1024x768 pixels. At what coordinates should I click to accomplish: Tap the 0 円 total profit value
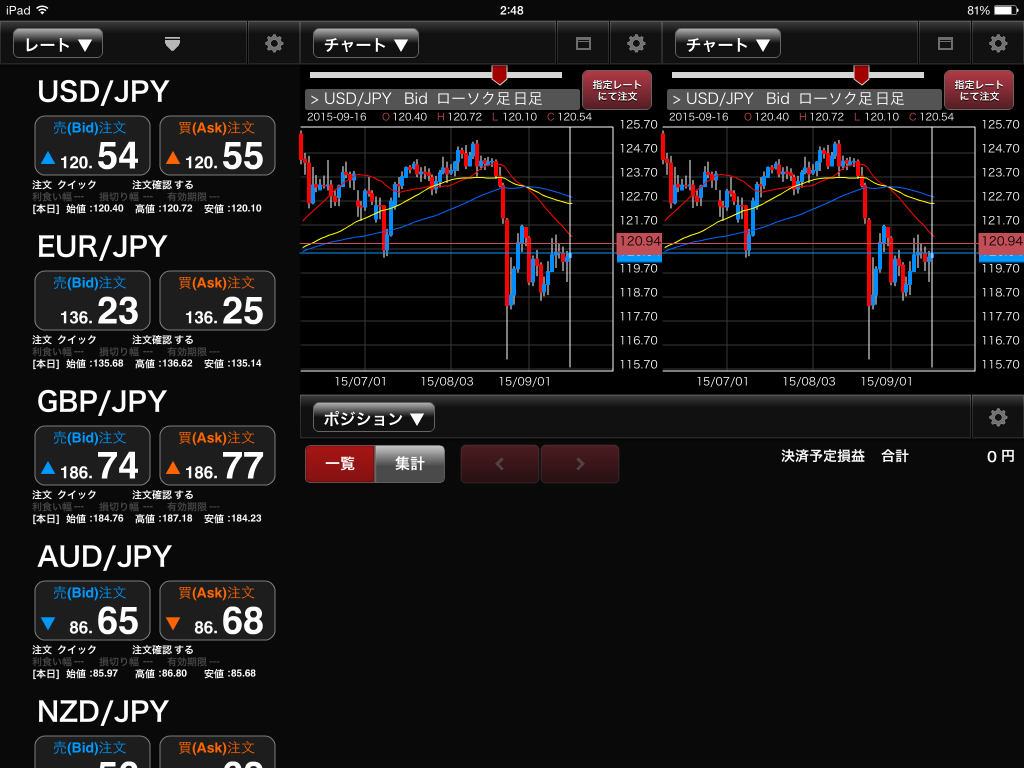point(1000,456)
